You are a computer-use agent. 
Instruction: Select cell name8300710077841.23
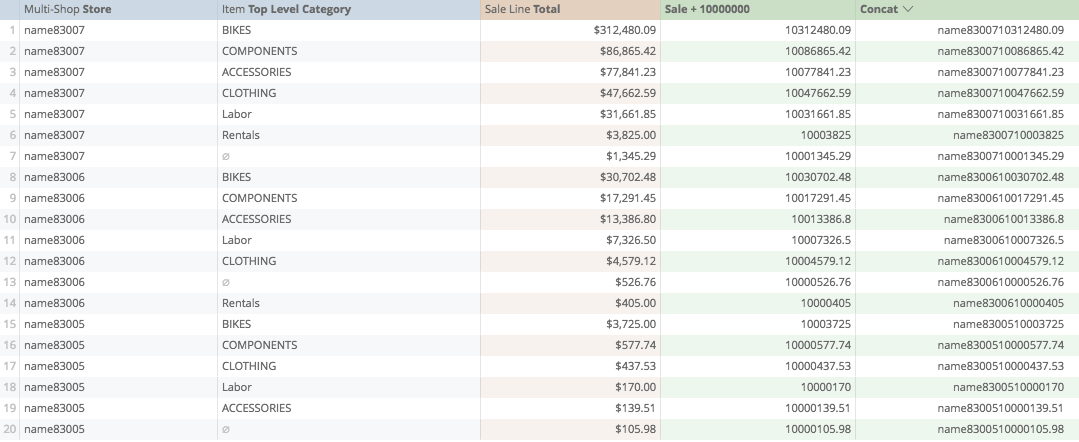pyautogui.click(x=968, y=72)
